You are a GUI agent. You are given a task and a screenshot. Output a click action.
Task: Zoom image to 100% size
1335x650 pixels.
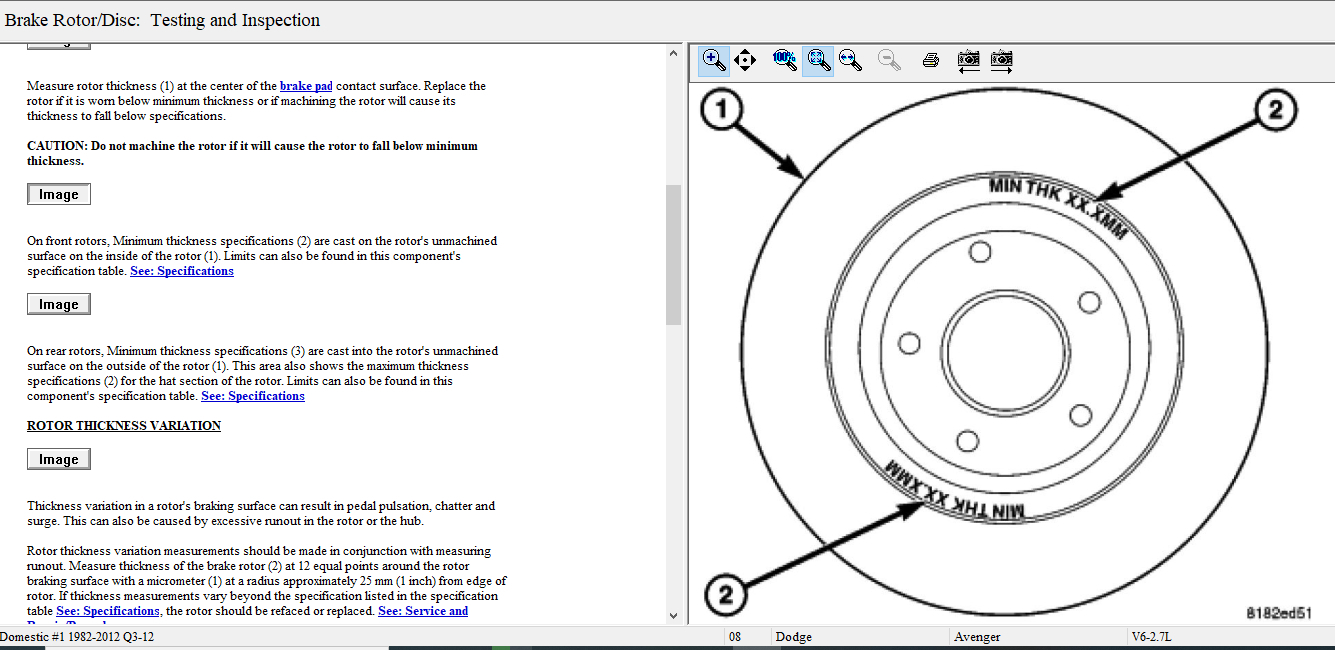tap(785, 60)
